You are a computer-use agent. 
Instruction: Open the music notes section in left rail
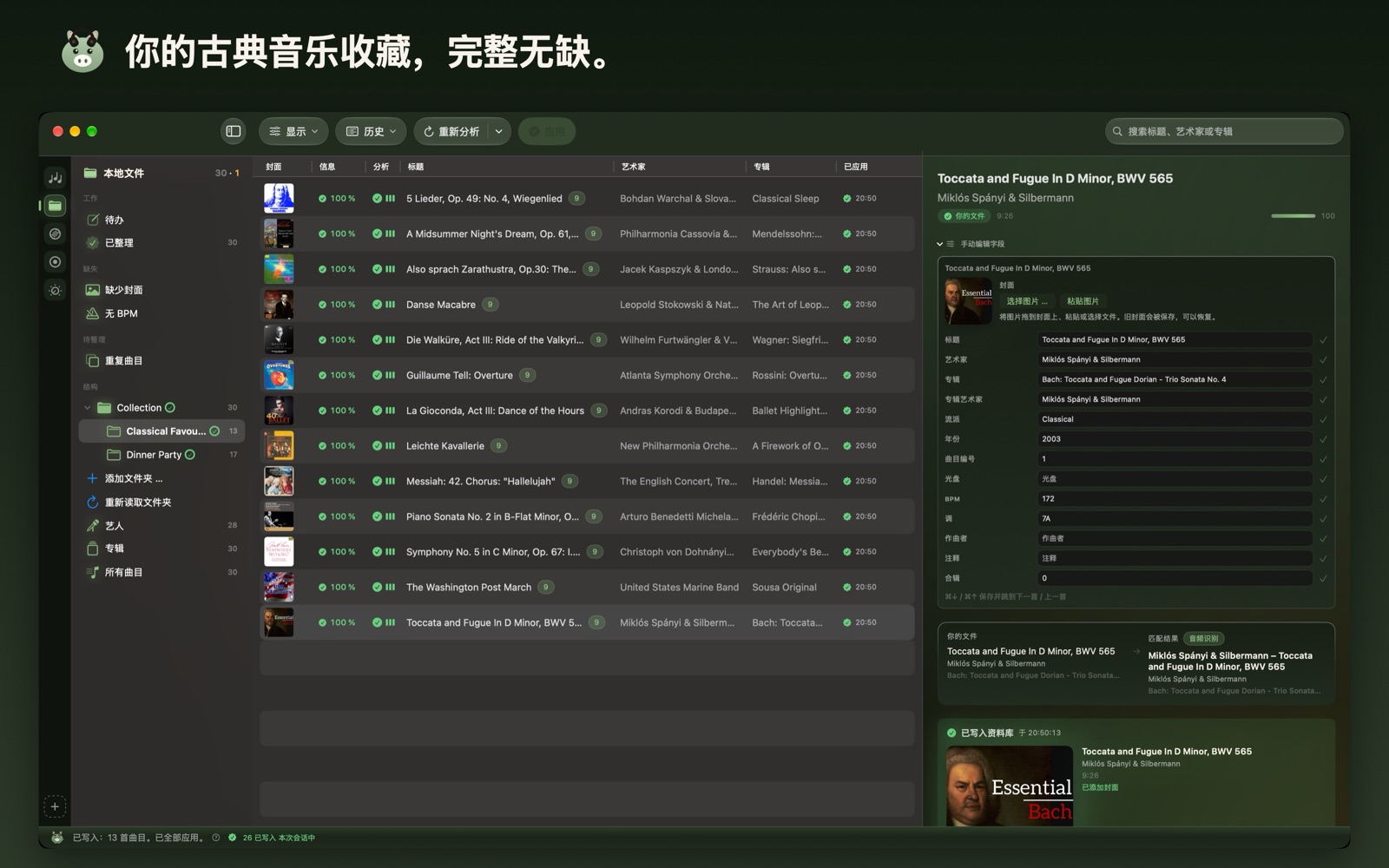tap(55, 177)
